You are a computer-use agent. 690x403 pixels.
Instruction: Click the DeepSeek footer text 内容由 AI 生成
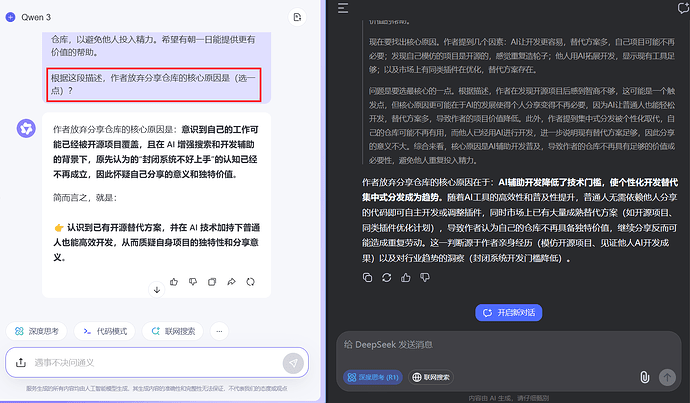click(509, 398)
